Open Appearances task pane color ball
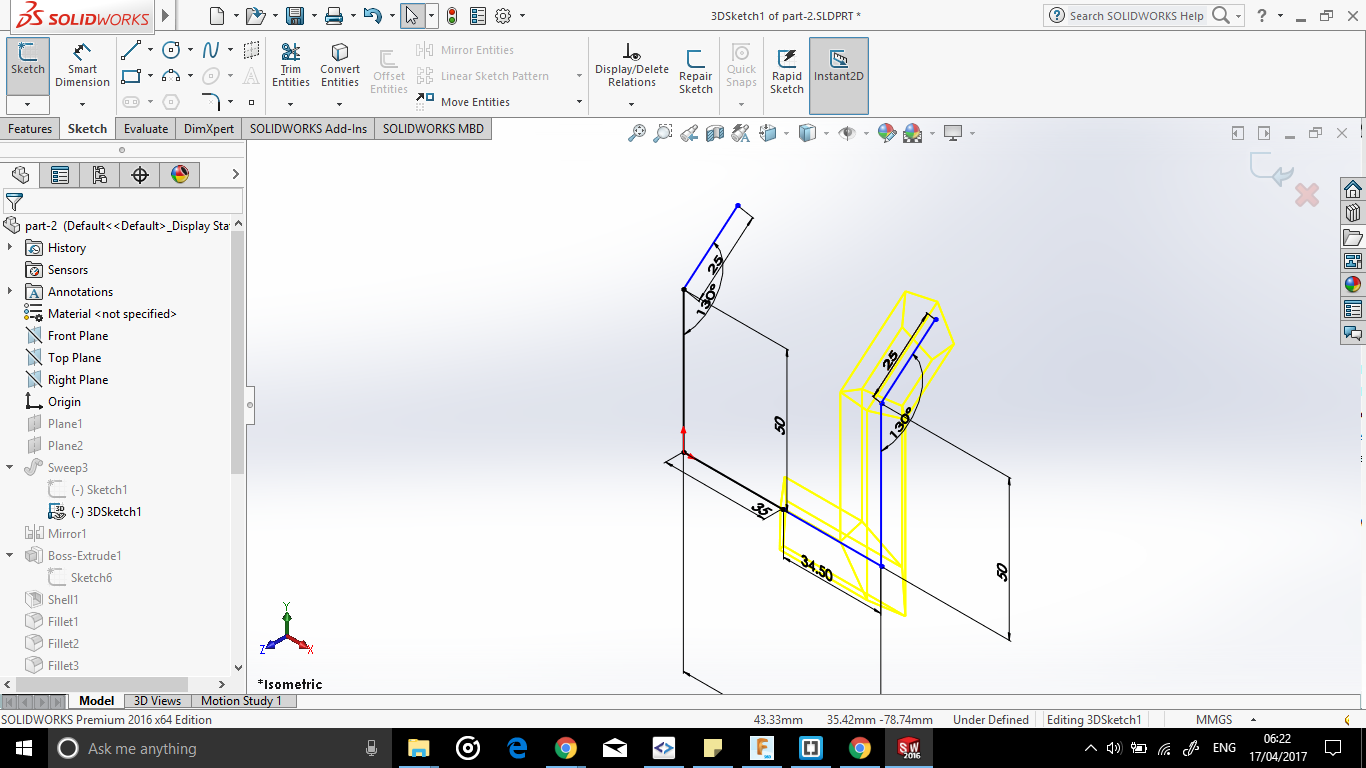1366x768 pixels. tap(1352, 284)
